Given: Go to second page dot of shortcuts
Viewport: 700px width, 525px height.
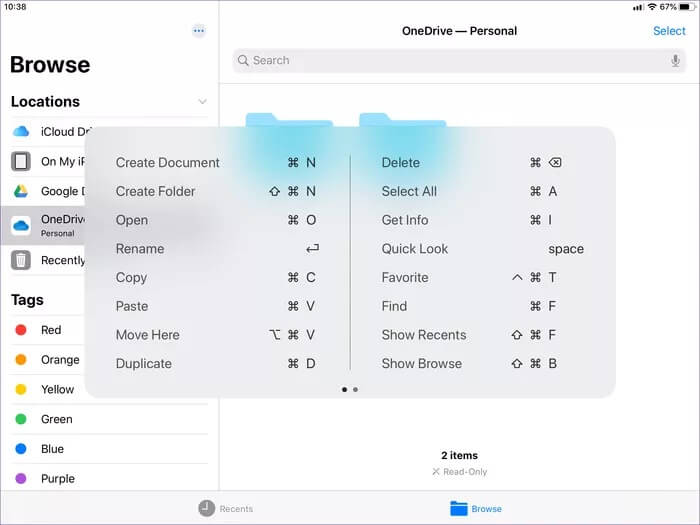Looking at the screenshot, I should click(x=355, y=389).
